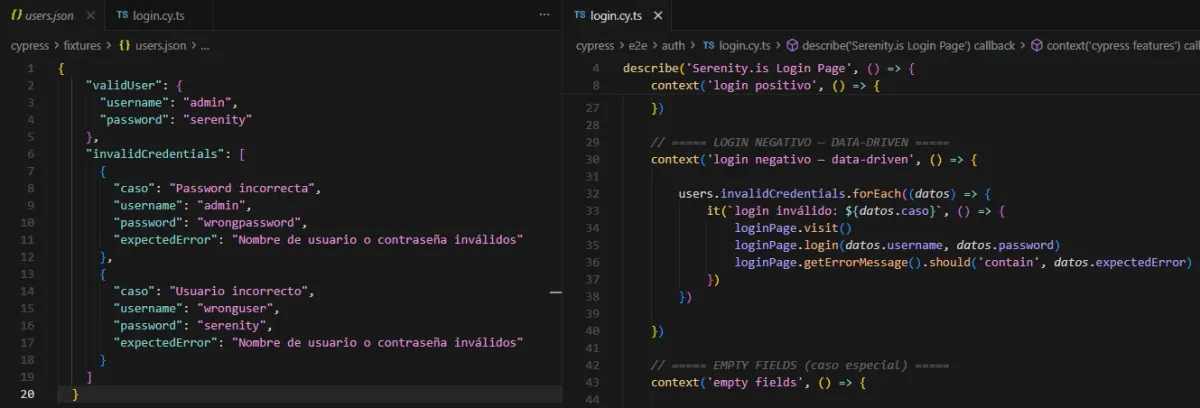This screenshot has height=408, width=1200.
Task: Click context('login negativo – data-driven' line
Action: [x=812, y=159]
